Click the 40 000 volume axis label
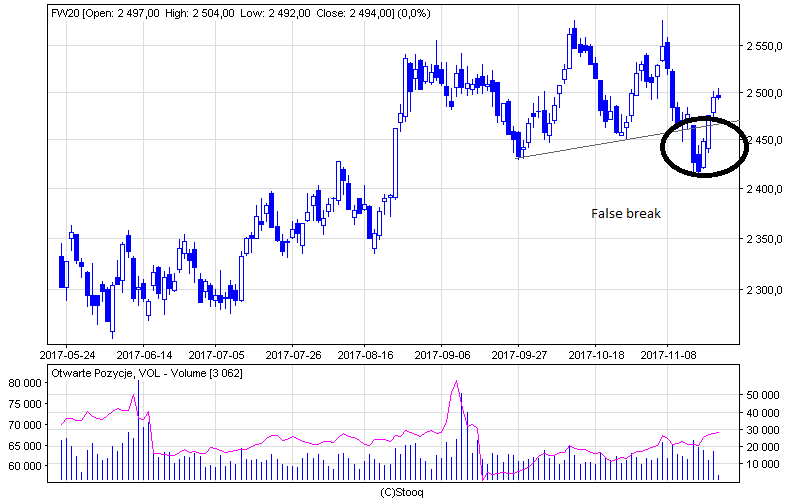 pos(763,413)
